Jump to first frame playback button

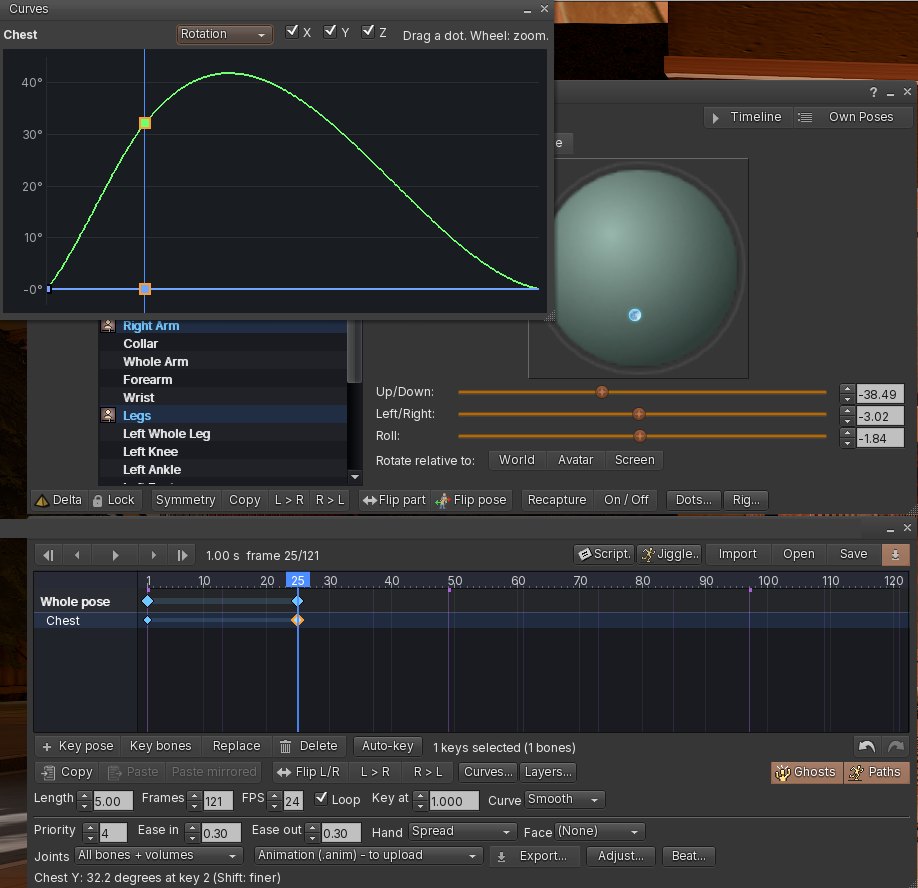49,555
